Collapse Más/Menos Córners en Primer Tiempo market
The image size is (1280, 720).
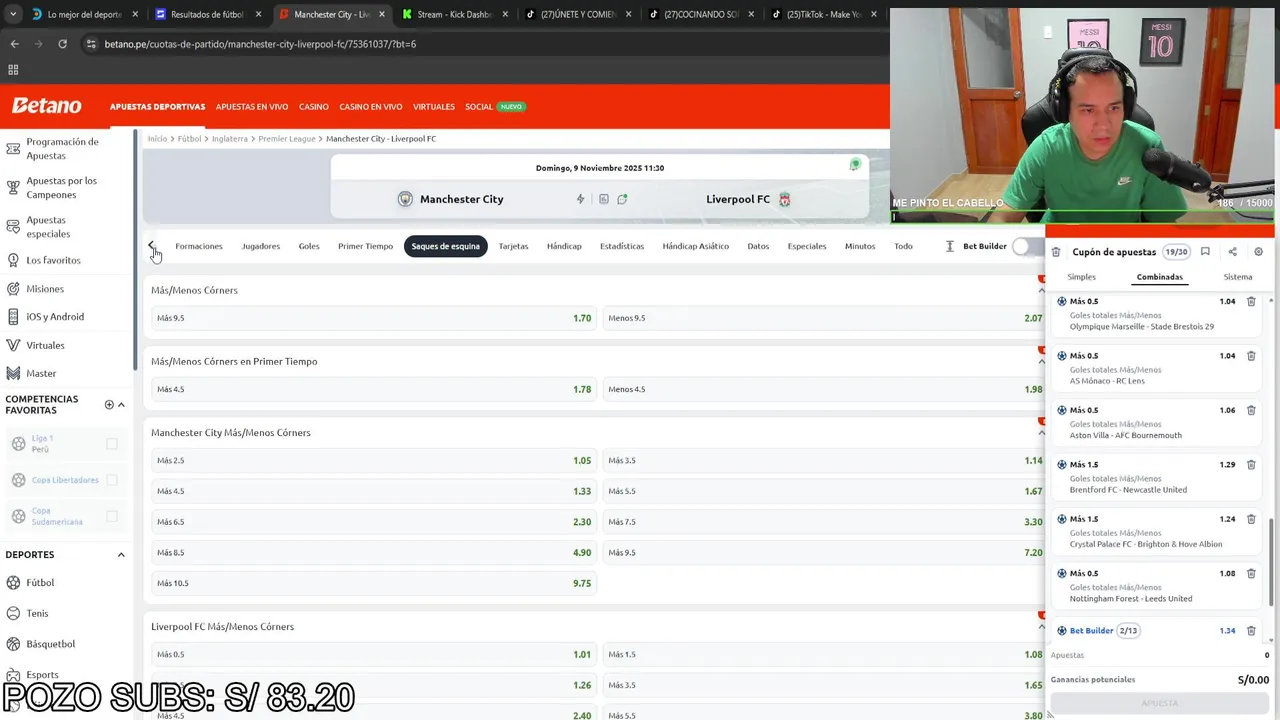[x=1041, y=361]
